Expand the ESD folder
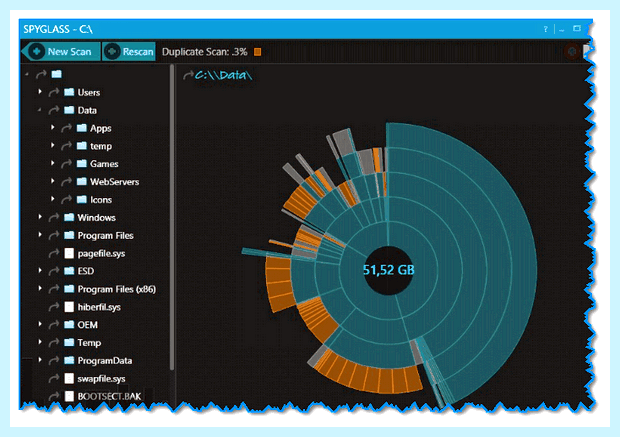 40,271
